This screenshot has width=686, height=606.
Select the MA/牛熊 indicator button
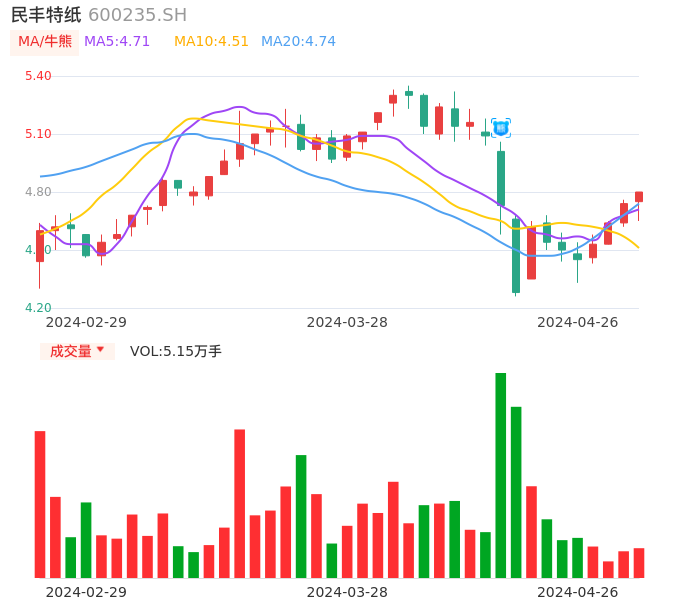[45, 42]
